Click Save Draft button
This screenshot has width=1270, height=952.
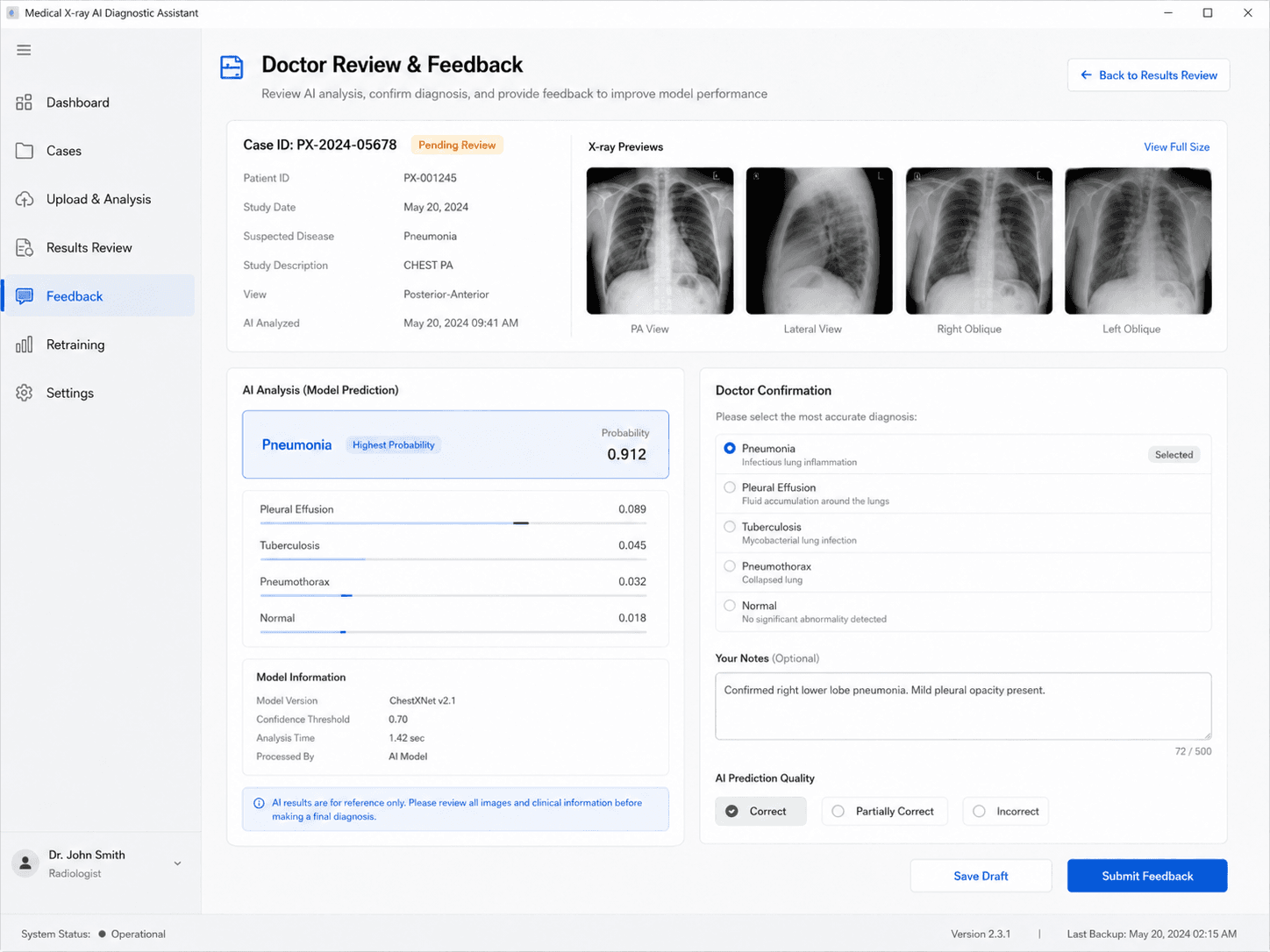(981, 876)
